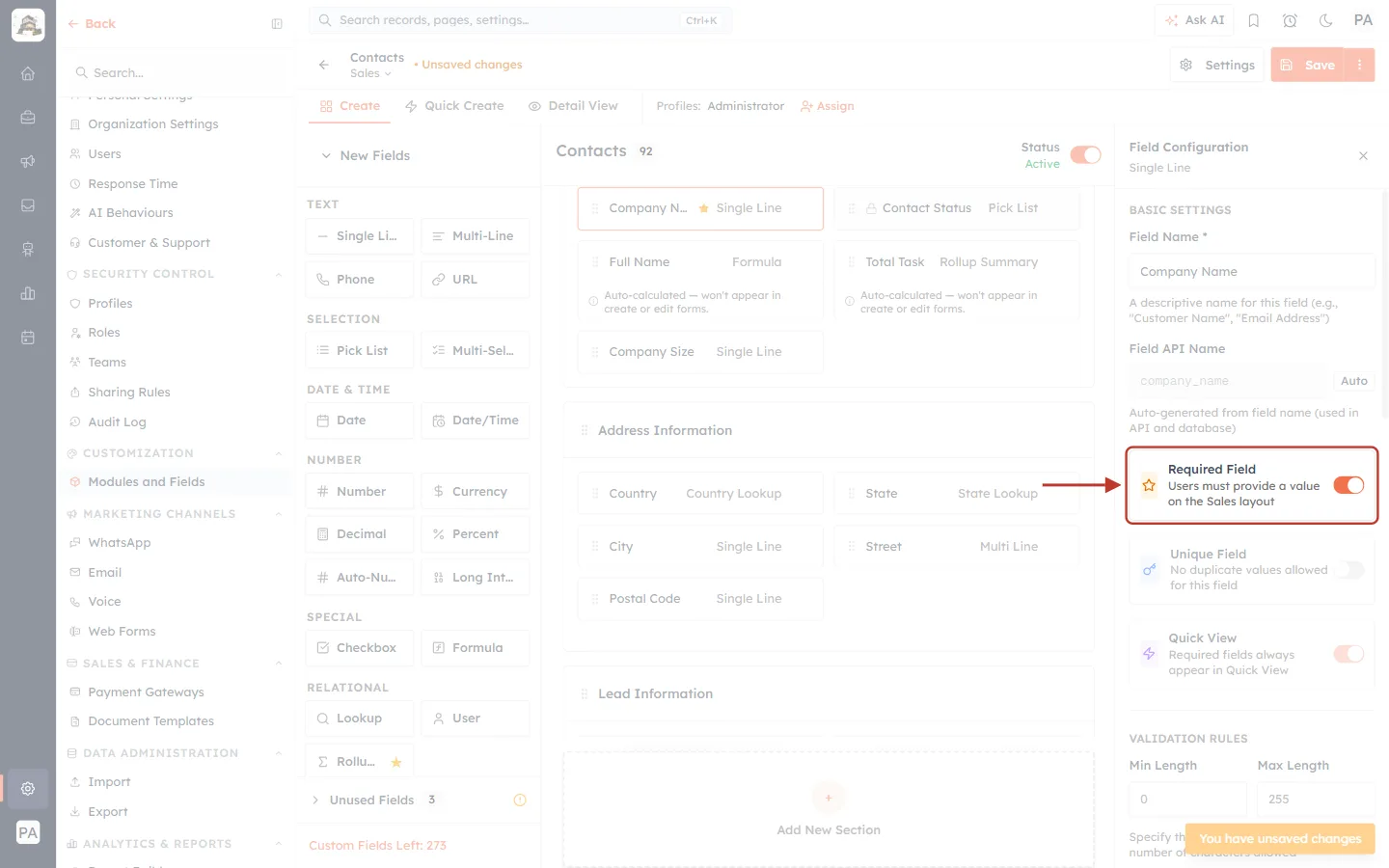Open Modules and Fields in the sidebar

146,482
